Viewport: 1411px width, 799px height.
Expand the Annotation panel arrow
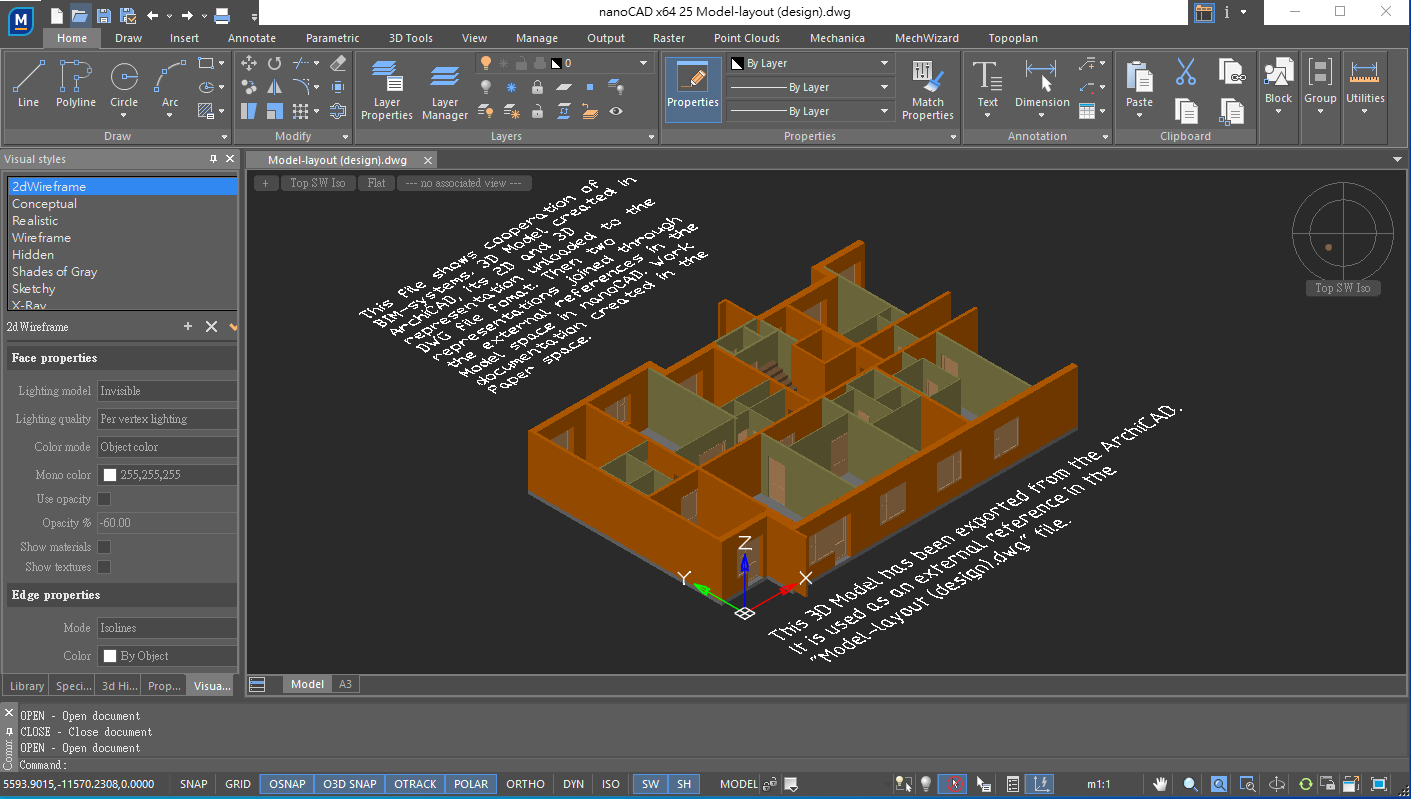coord(1106,137)
